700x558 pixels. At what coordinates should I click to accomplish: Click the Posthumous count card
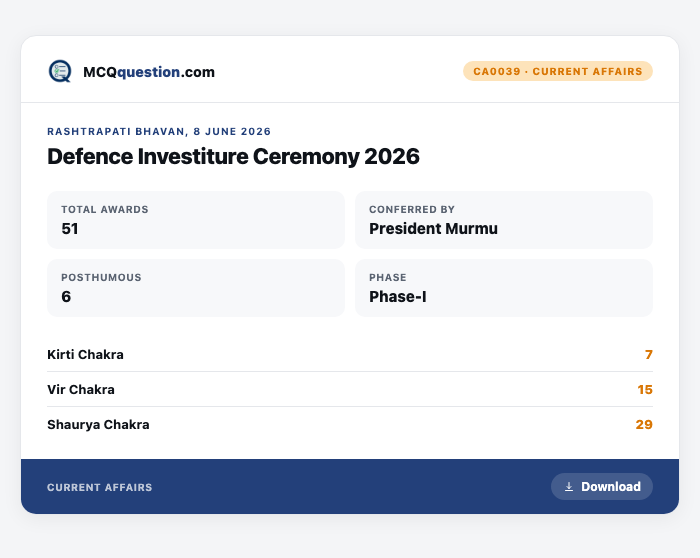click(196, 288)
